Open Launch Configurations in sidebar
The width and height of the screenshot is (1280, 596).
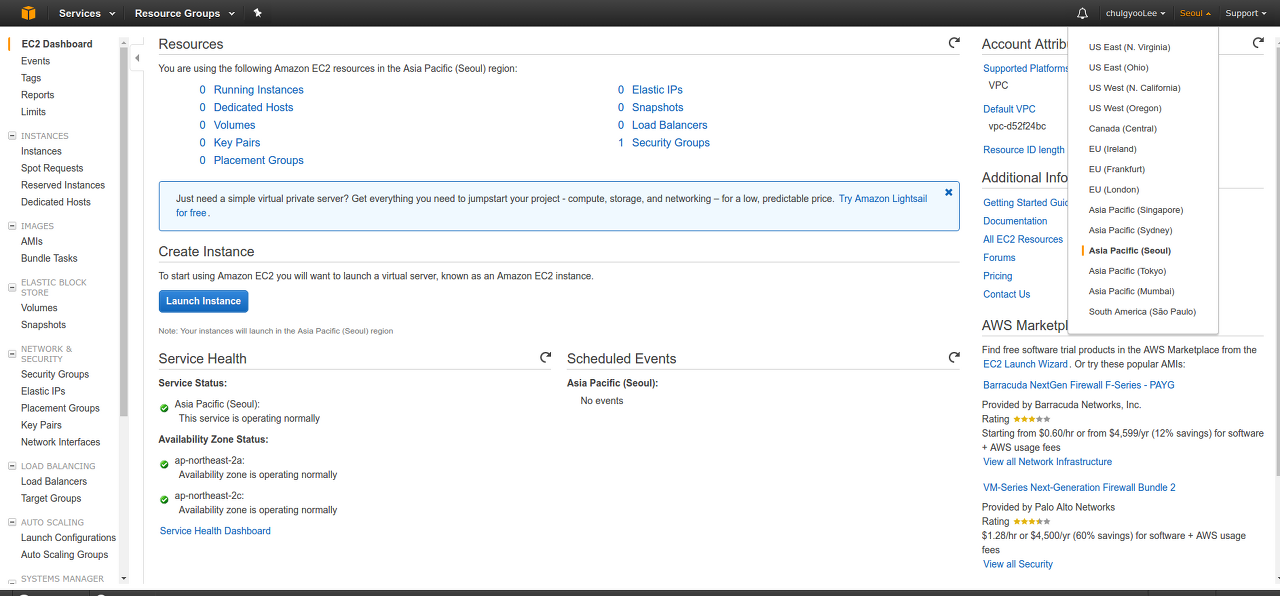pyautogui.click(x=68, y=538)
